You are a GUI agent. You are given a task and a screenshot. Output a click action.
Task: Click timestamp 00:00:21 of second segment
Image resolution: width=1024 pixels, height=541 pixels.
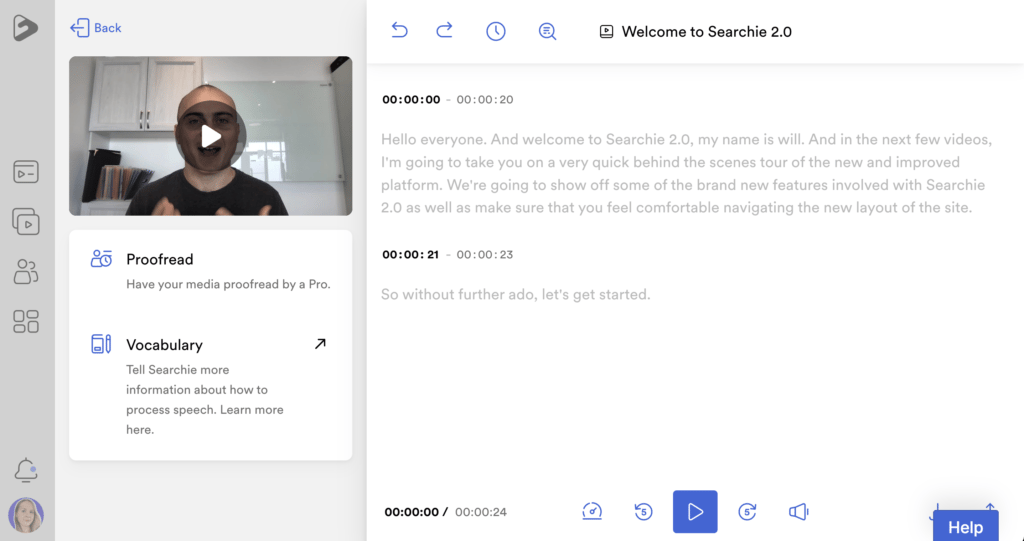coord(410,254)
